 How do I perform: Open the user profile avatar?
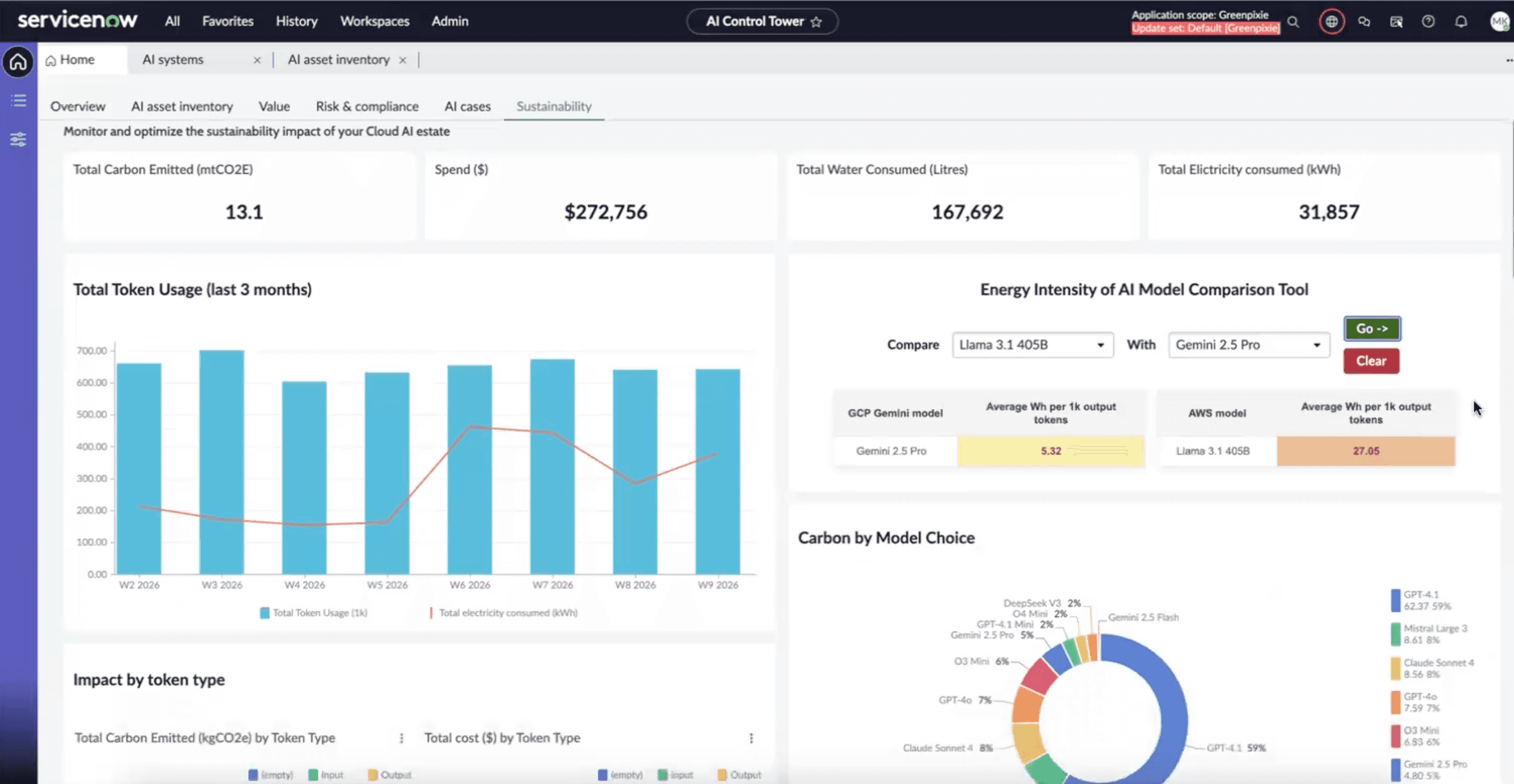1499,22
